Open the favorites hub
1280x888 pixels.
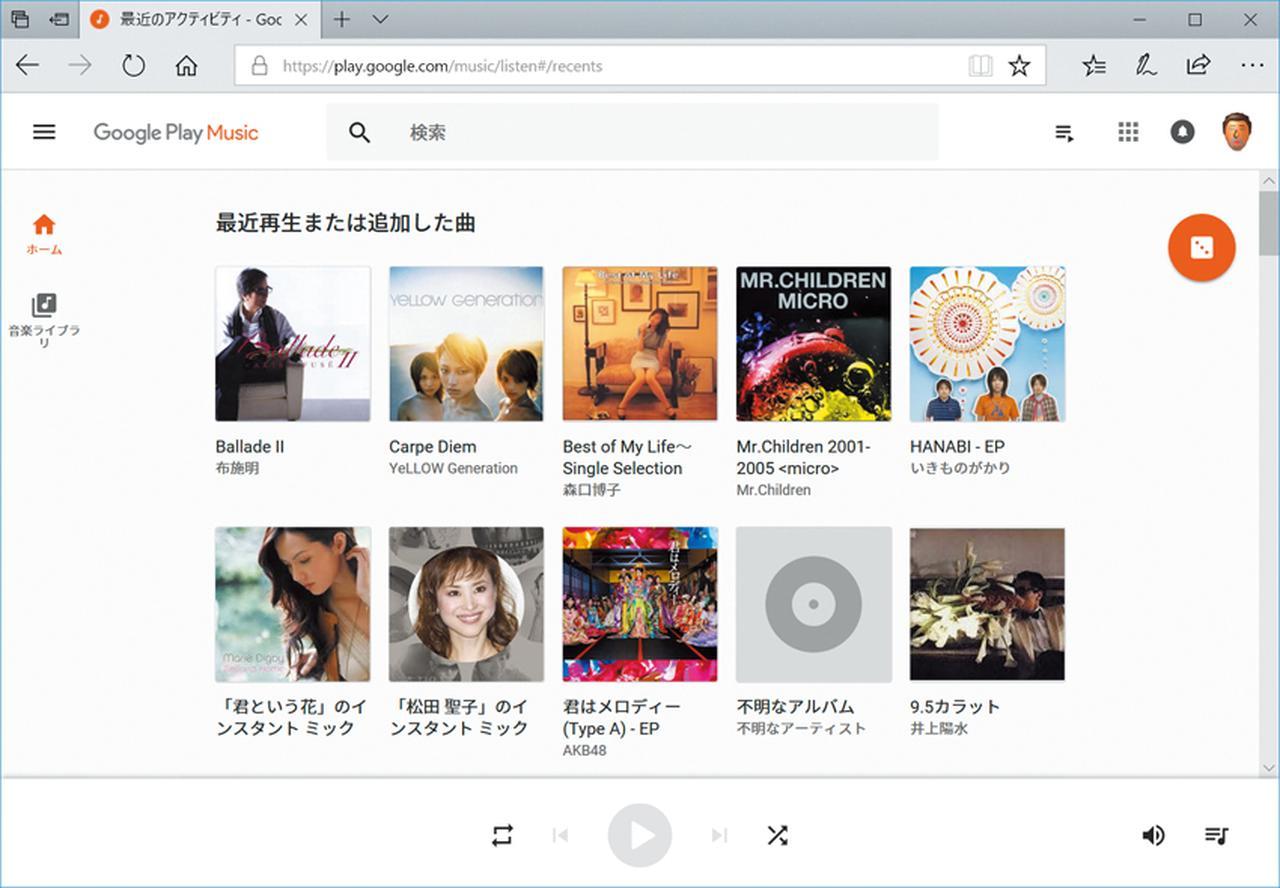tap(1094, 66)
